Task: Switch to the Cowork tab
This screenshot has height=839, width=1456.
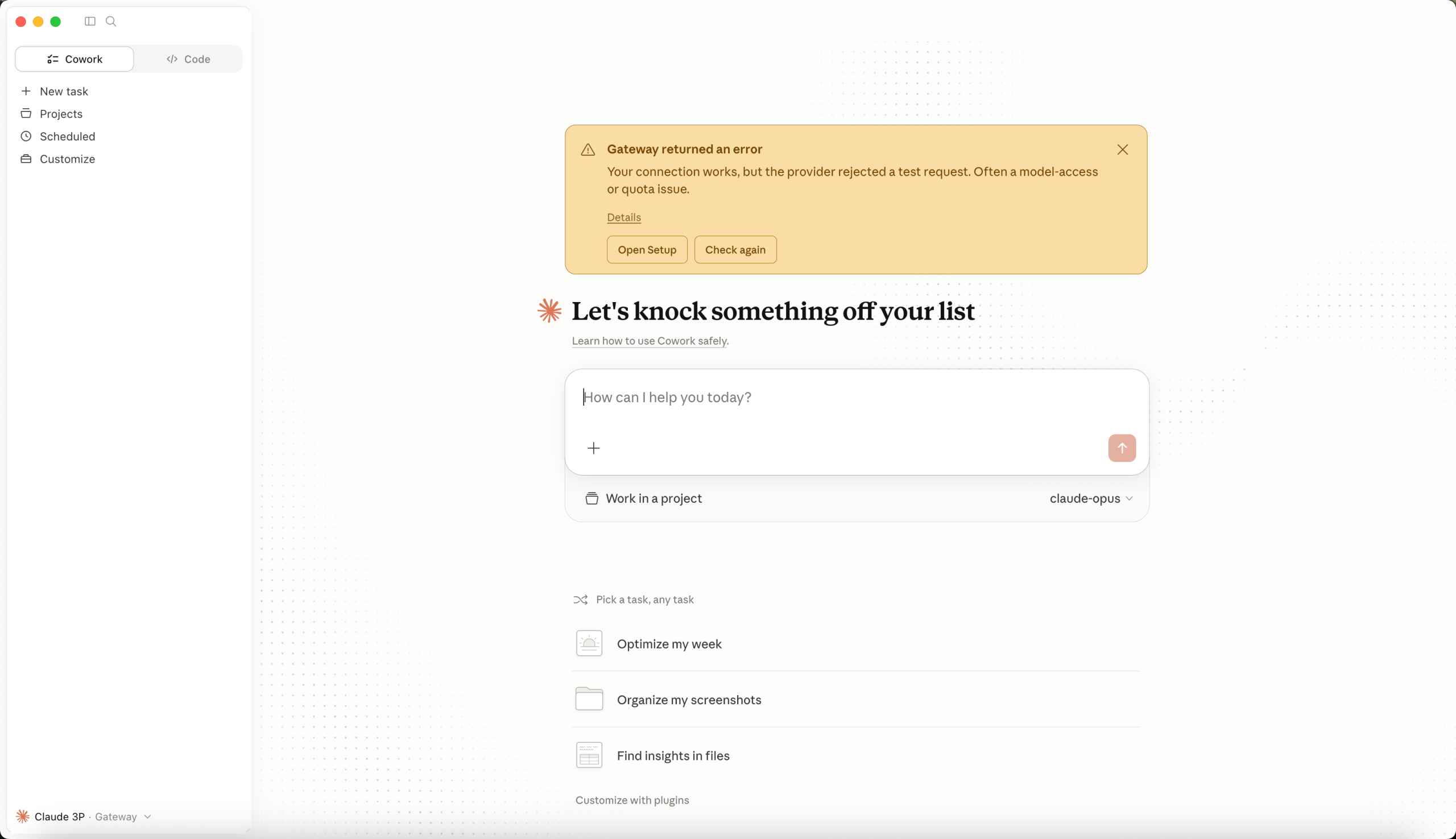Action: (75, 59)
